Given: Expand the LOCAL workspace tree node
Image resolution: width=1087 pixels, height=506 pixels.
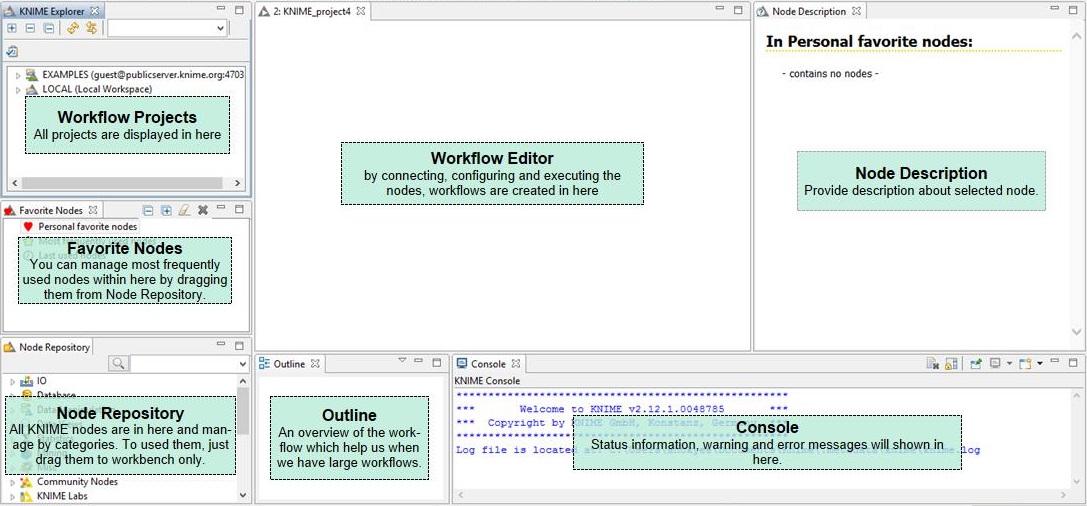Looking at the screenshot, I should click(x=18, y=89).
